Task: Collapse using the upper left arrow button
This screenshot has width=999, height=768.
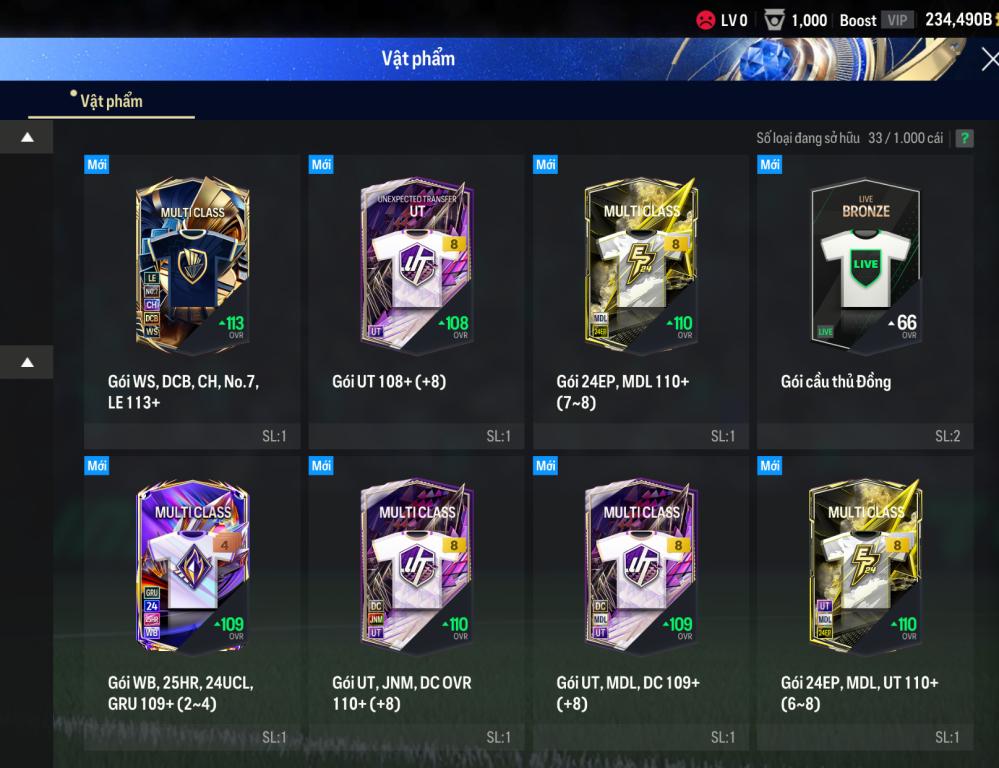Action: point(27,137)
